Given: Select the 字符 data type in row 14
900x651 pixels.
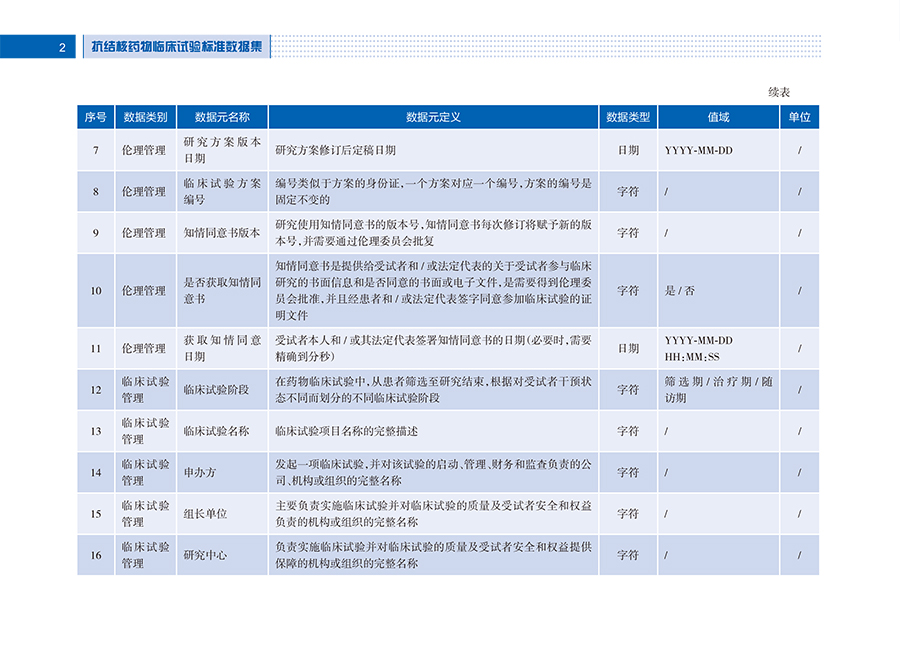Looking at the screenshot, I should (628, 472).
